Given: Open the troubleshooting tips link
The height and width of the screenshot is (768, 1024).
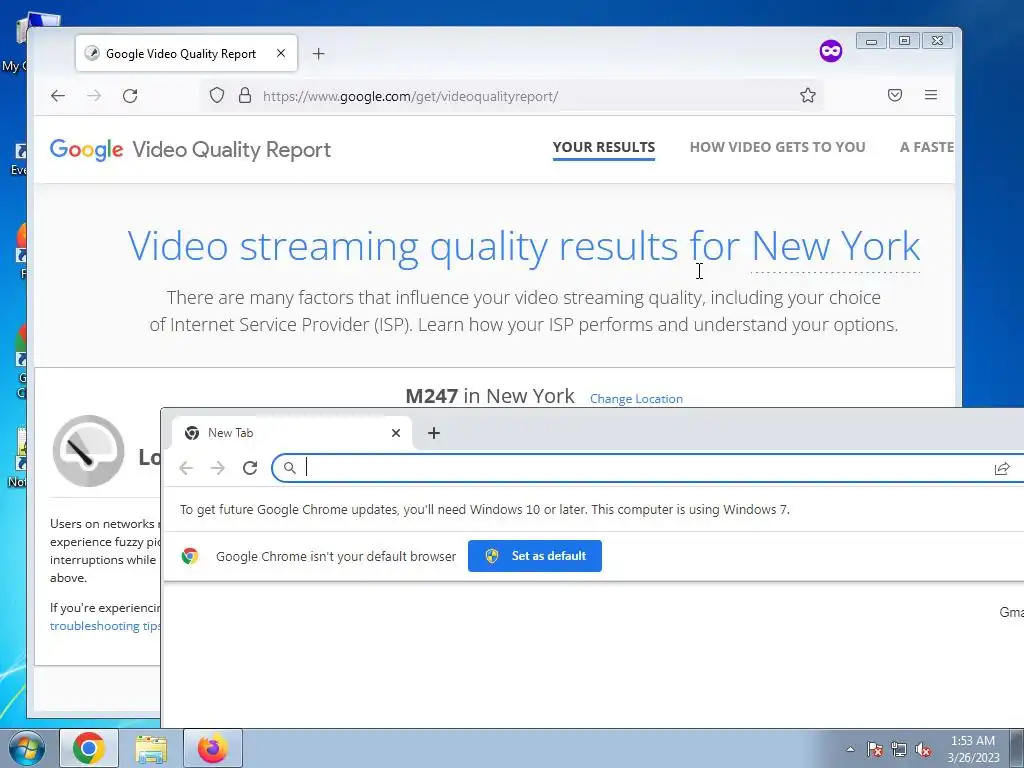Looking at the screenshot, I should [x=104, y=626].
